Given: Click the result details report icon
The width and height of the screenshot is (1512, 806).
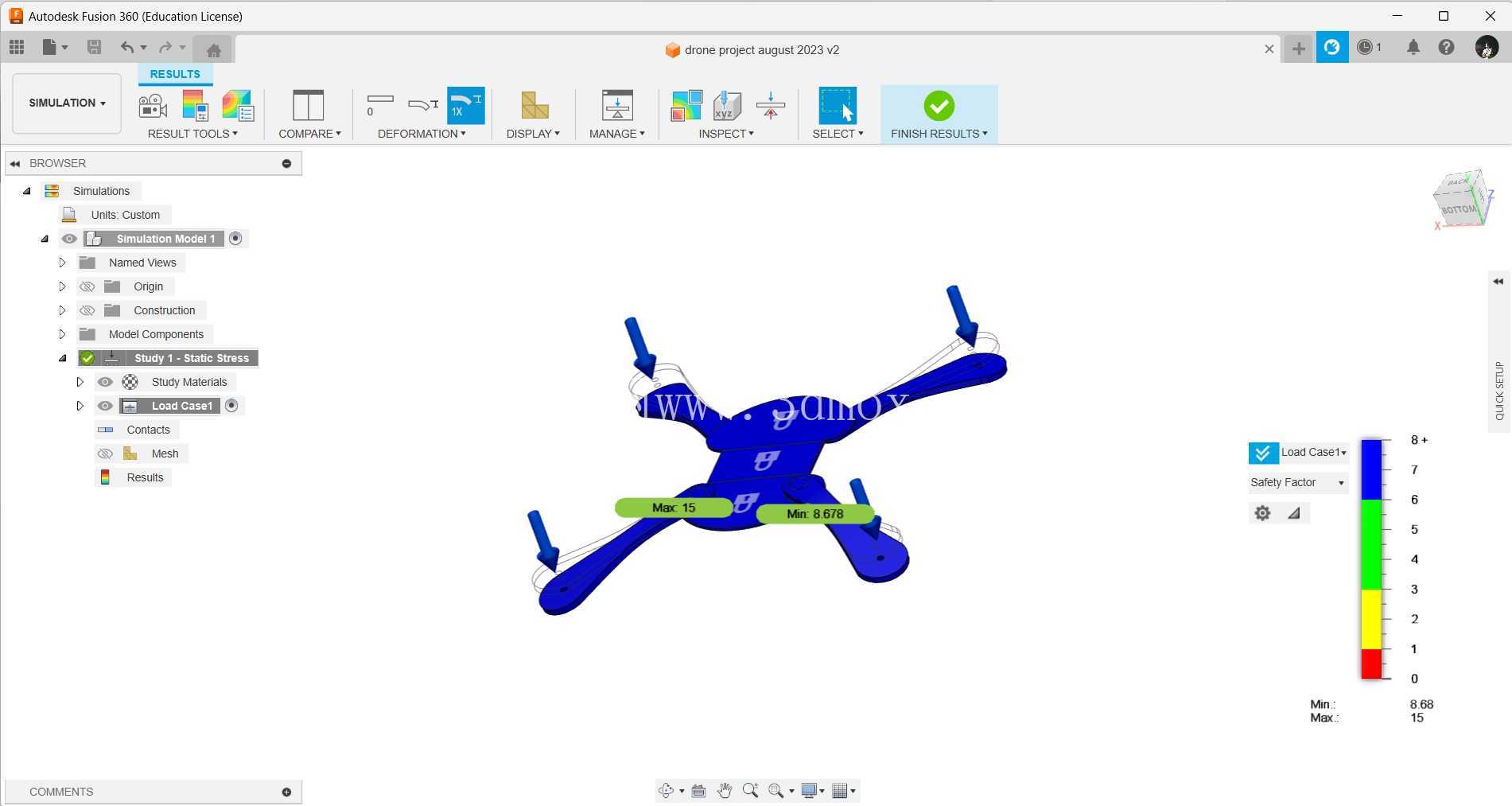Looking at the screenshot, I should pos(237,106).
